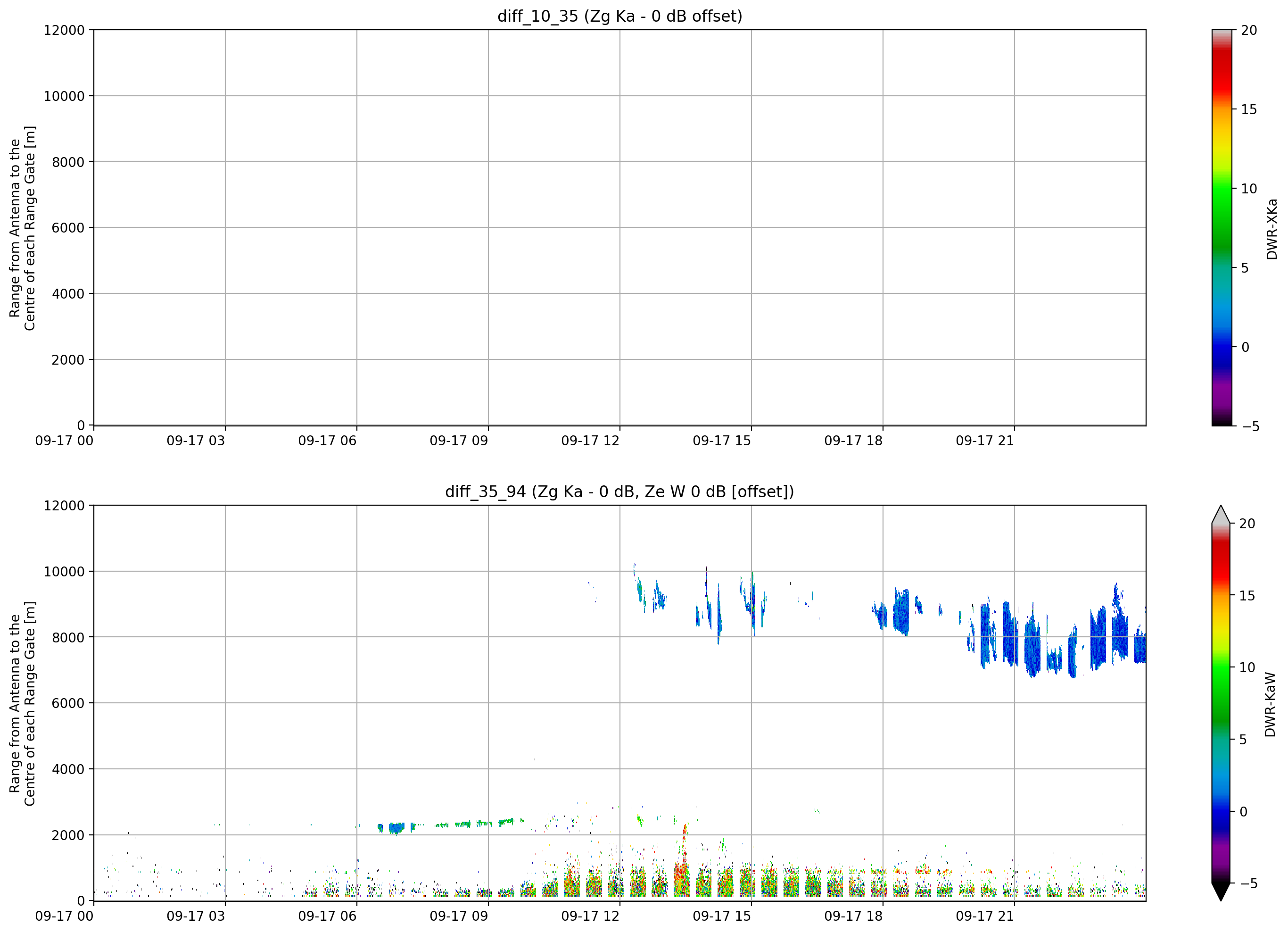1288x933 pixels.
Task: Click y-tick "6000" on diff_35_94 plot
Action: pos(68,703)
